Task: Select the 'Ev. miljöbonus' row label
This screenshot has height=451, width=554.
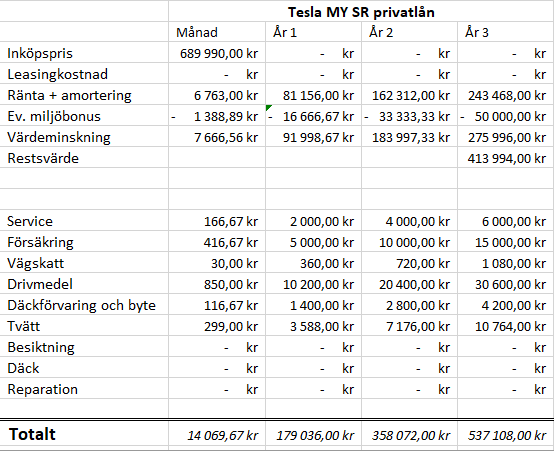Action: click(84, 116)
